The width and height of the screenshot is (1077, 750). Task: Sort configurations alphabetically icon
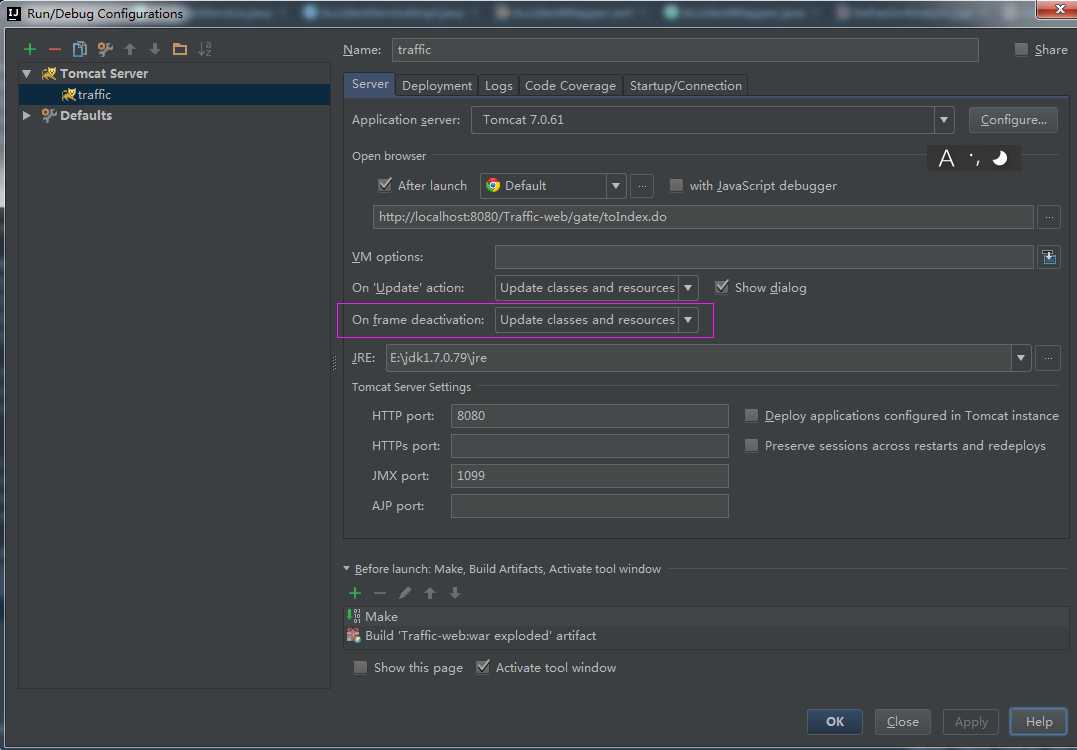point(205,49)
